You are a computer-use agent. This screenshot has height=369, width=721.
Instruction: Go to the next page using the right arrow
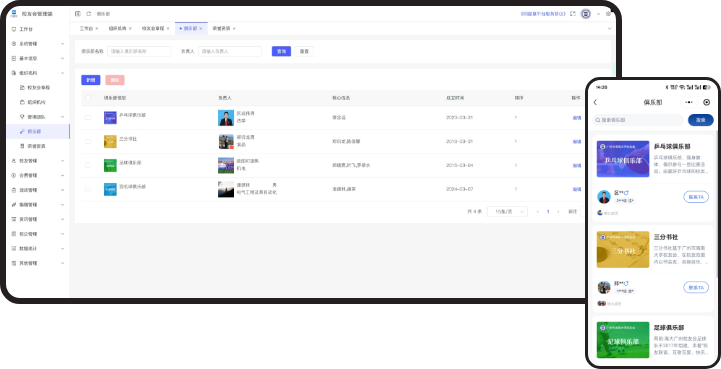(558, 212)
